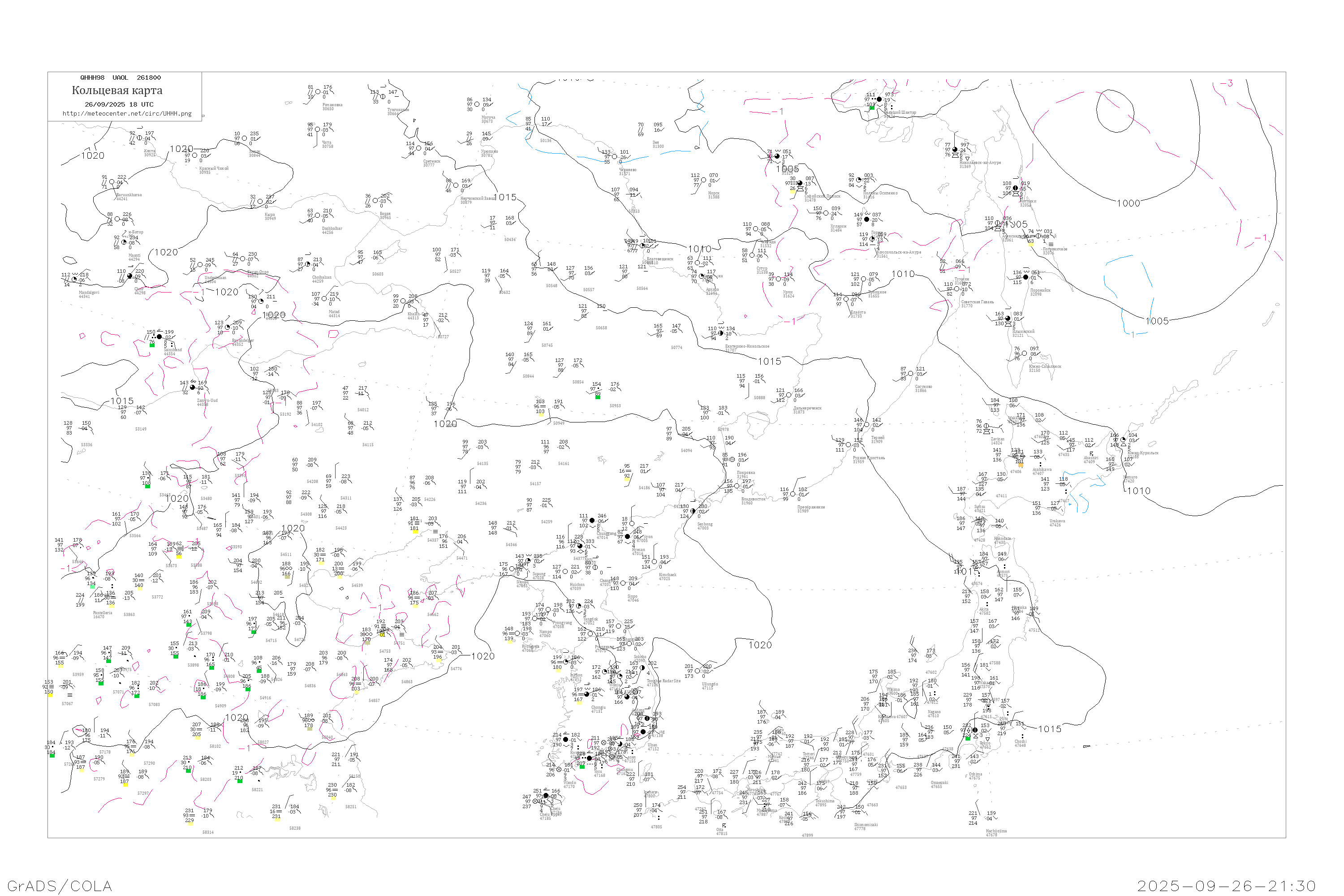Viewport: 1344px width, 896px height.
Task: Click the Советская Гавань station name label
Action: [x=977, y=302]
